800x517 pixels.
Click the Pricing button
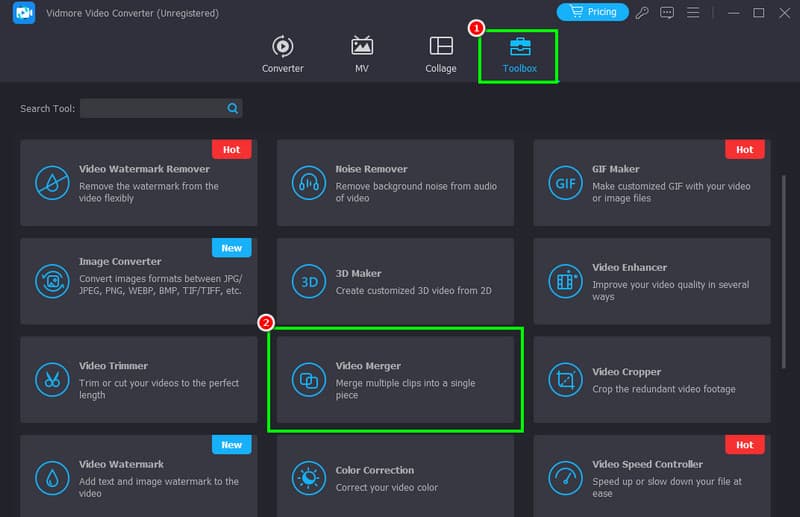point(592,12)
